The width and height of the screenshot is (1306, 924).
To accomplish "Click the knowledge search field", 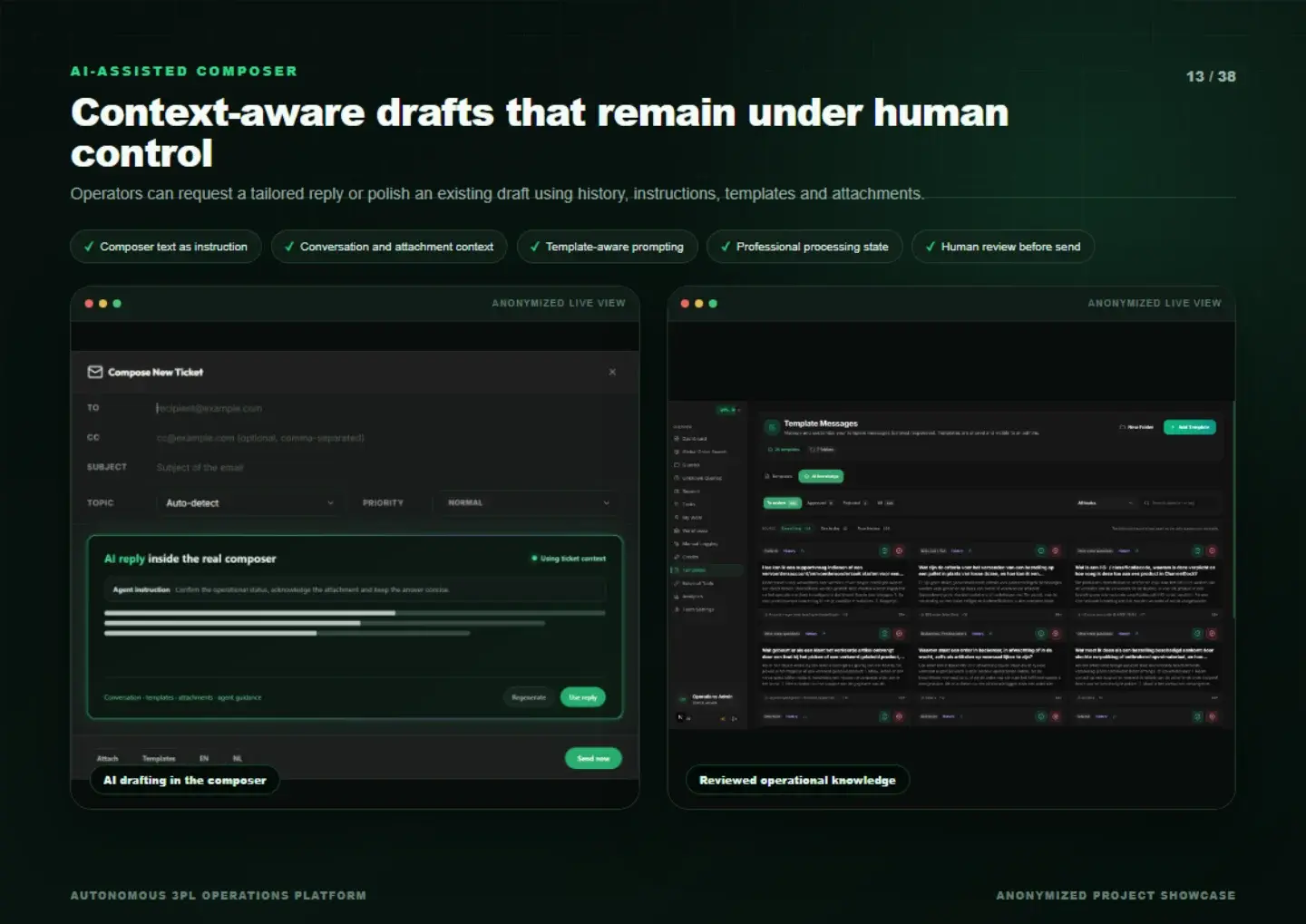I will (x=1180, y=502).
